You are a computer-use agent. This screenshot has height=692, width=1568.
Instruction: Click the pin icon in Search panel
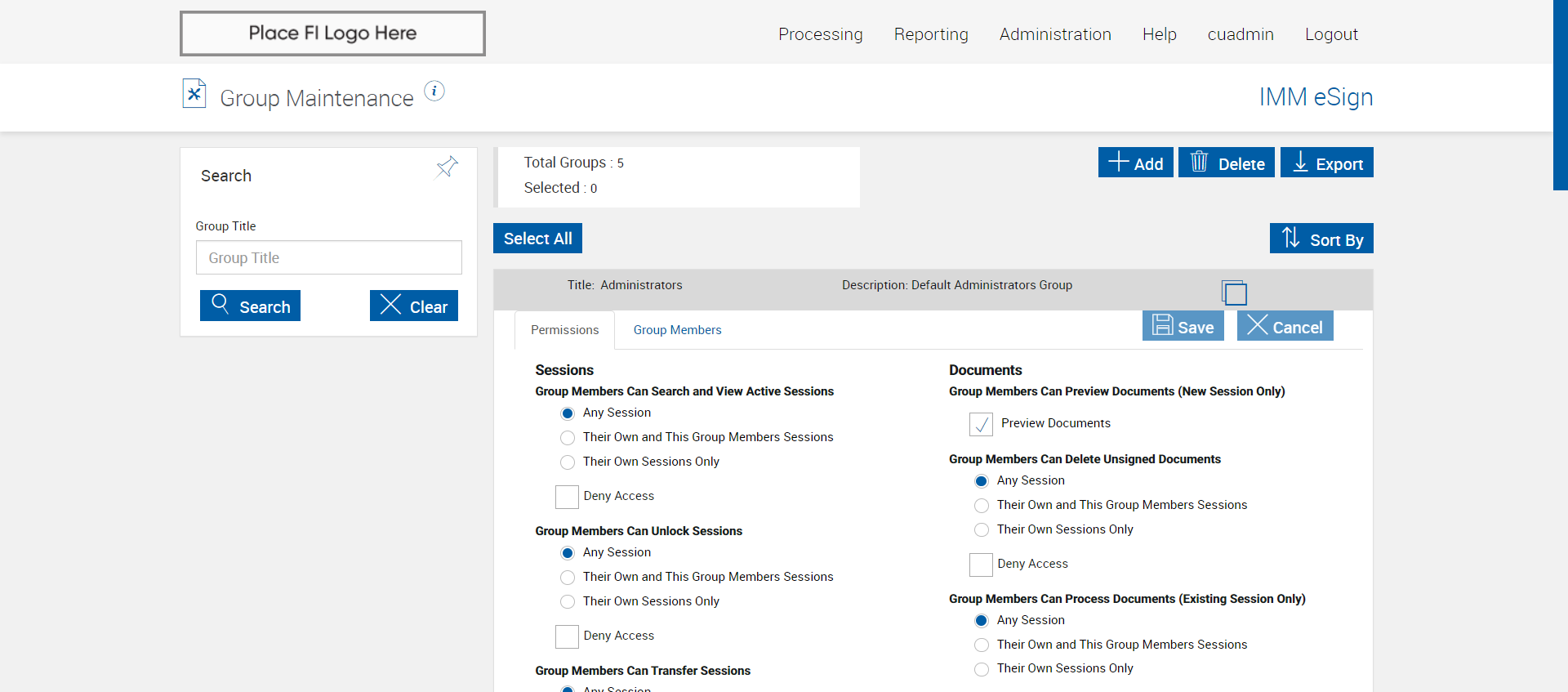pyautogui.click(x=447, y=167)
